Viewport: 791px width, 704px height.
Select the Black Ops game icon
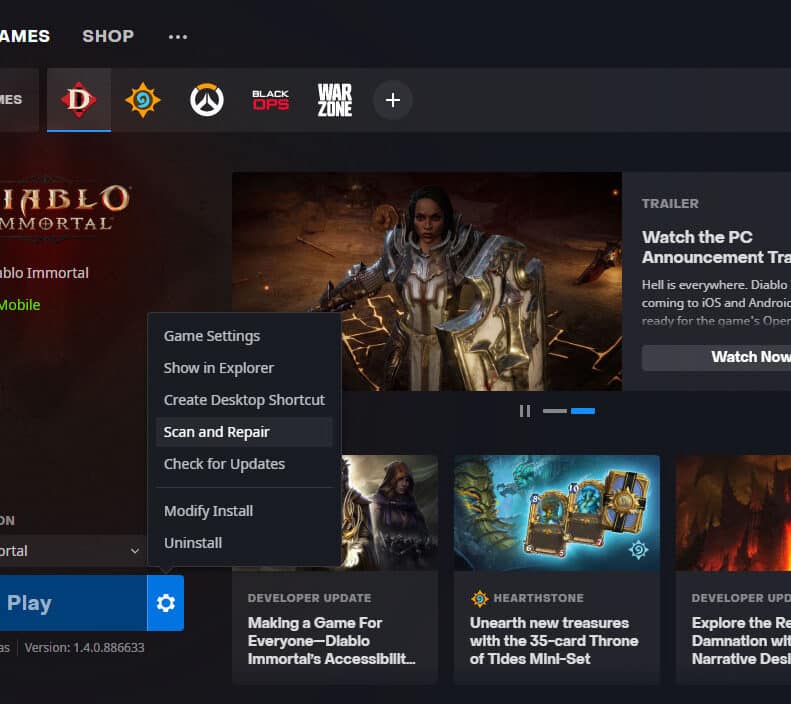click(270, 100)
